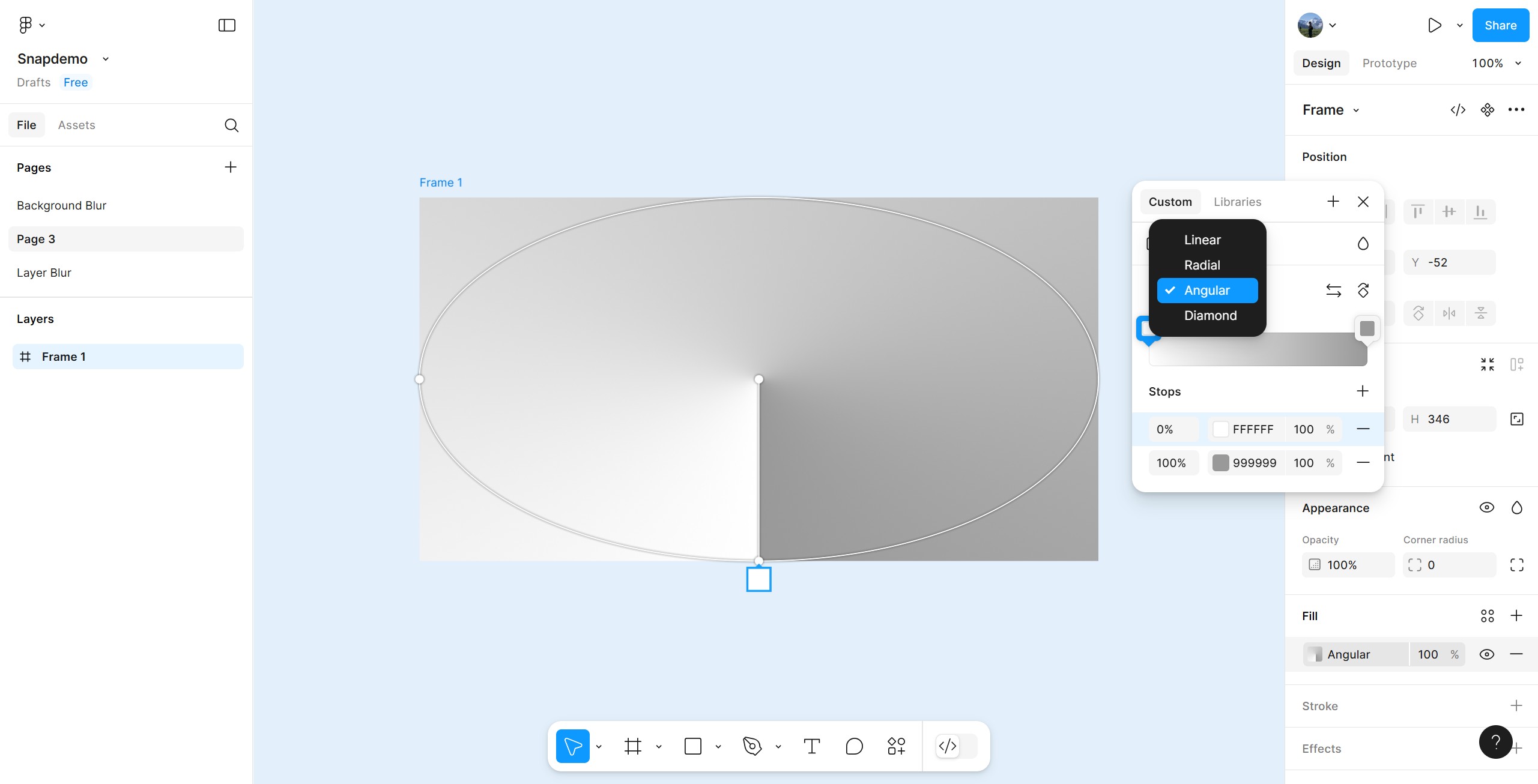The width and height of the screenshot is (1538, 784).
Task: Add a stroke
Action: point(1516,705)
